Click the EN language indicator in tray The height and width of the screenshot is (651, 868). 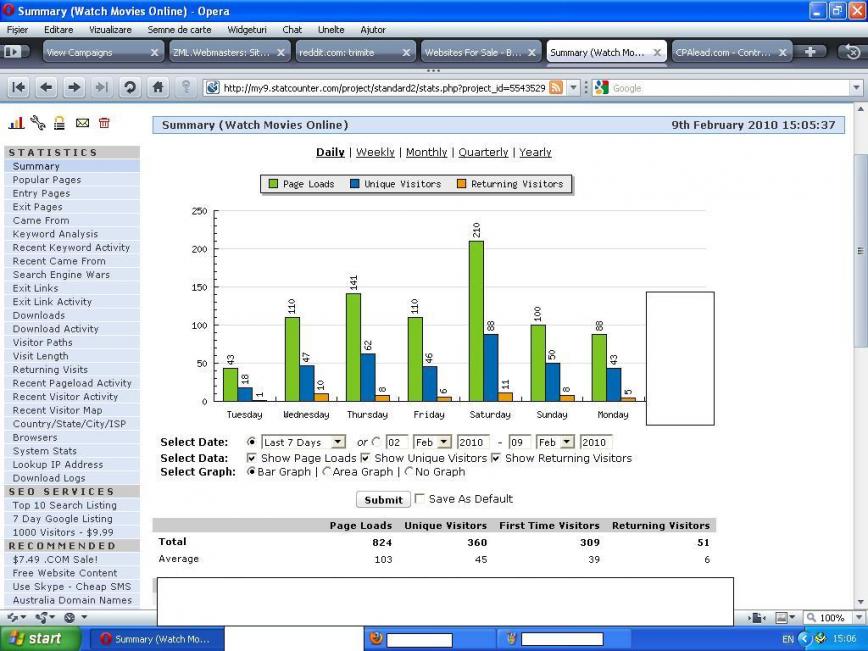(788, 639)
